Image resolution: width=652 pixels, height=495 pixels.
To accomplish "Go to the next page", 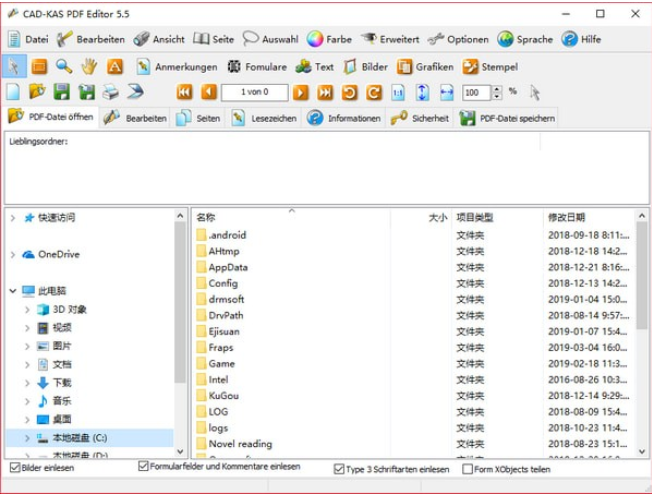I will click(301, 92).
